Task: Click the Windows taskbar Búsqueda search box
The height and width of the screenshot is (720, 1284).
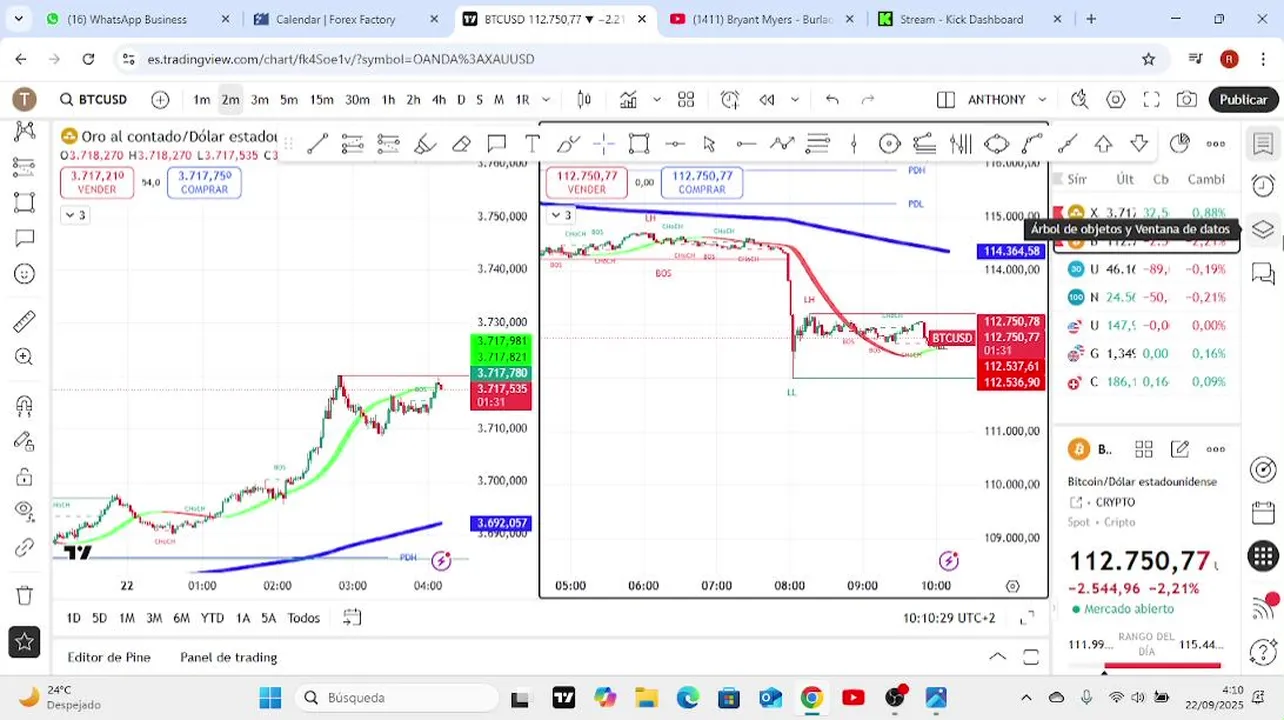Action: (x=396, y=697)
